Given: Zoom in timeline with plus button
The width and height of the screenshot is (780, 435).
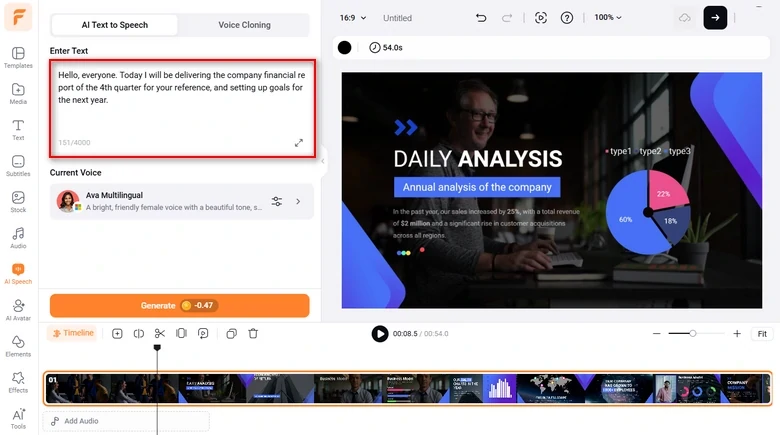Looking at the screenshot, I should (737, 333).
